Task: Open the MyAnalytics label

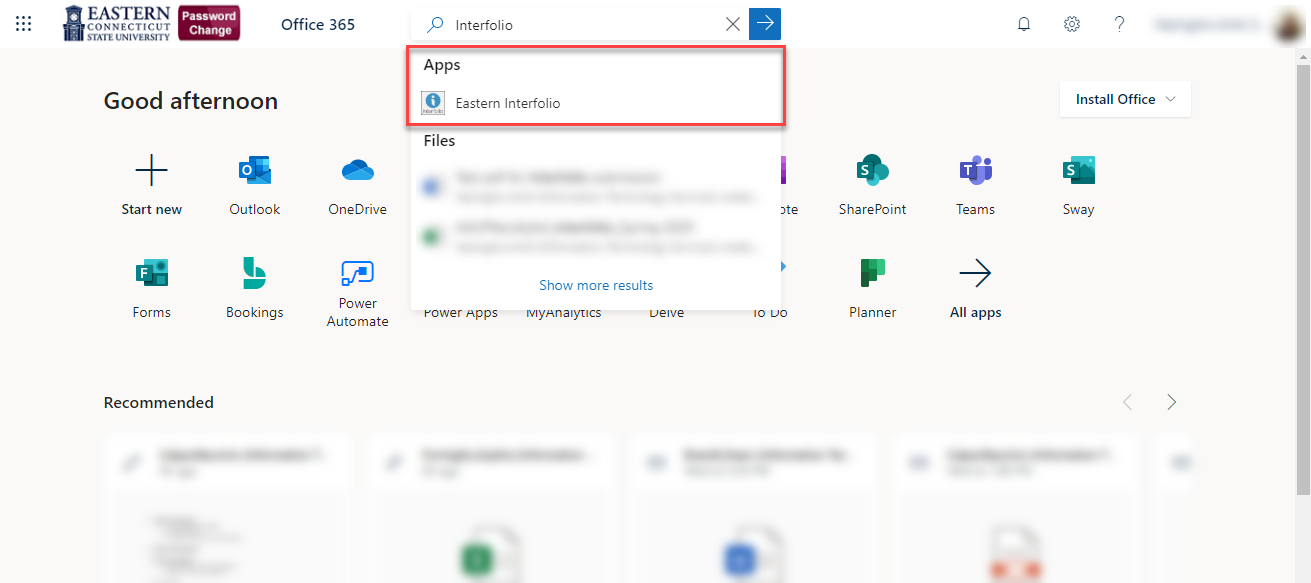Action: pyautogui.click(x=564, y=312)
